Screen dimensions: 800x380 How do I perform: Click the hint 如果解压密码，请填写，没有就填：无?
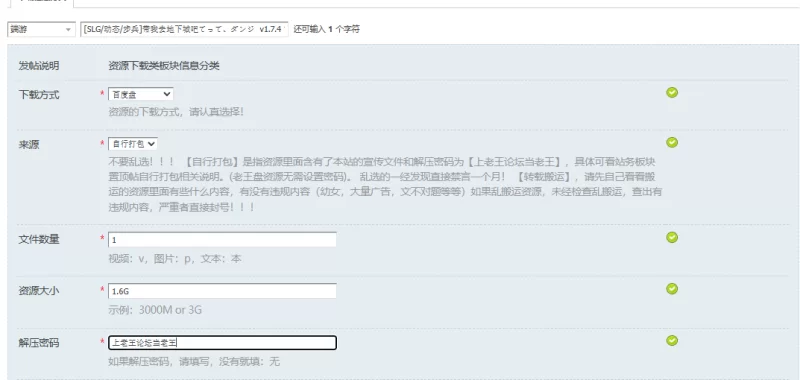pos(194,362)
